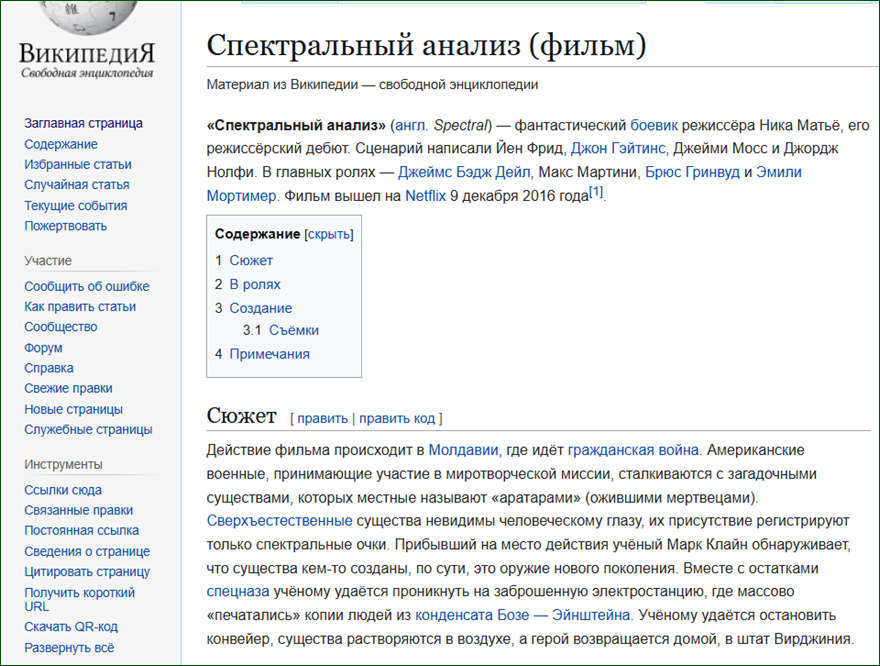Screen dimensions: 880x666
Task: Open Справка link
Action: [x=49, y=368]
